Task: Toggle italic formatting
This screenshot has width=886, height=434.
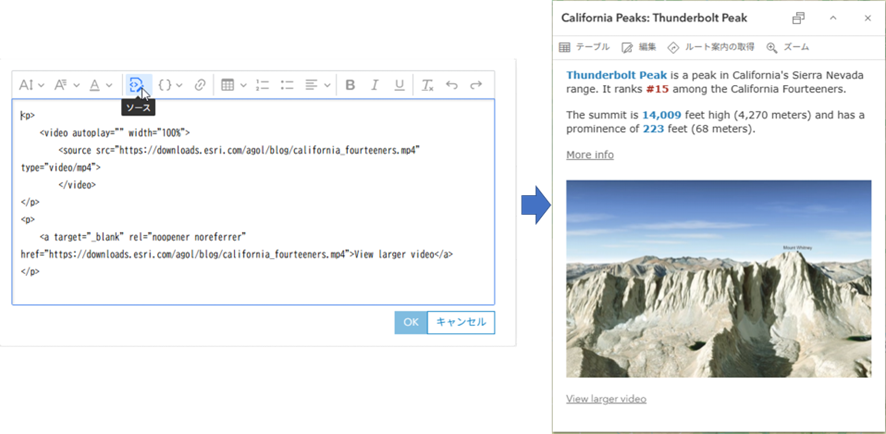Action: point(375,85)
